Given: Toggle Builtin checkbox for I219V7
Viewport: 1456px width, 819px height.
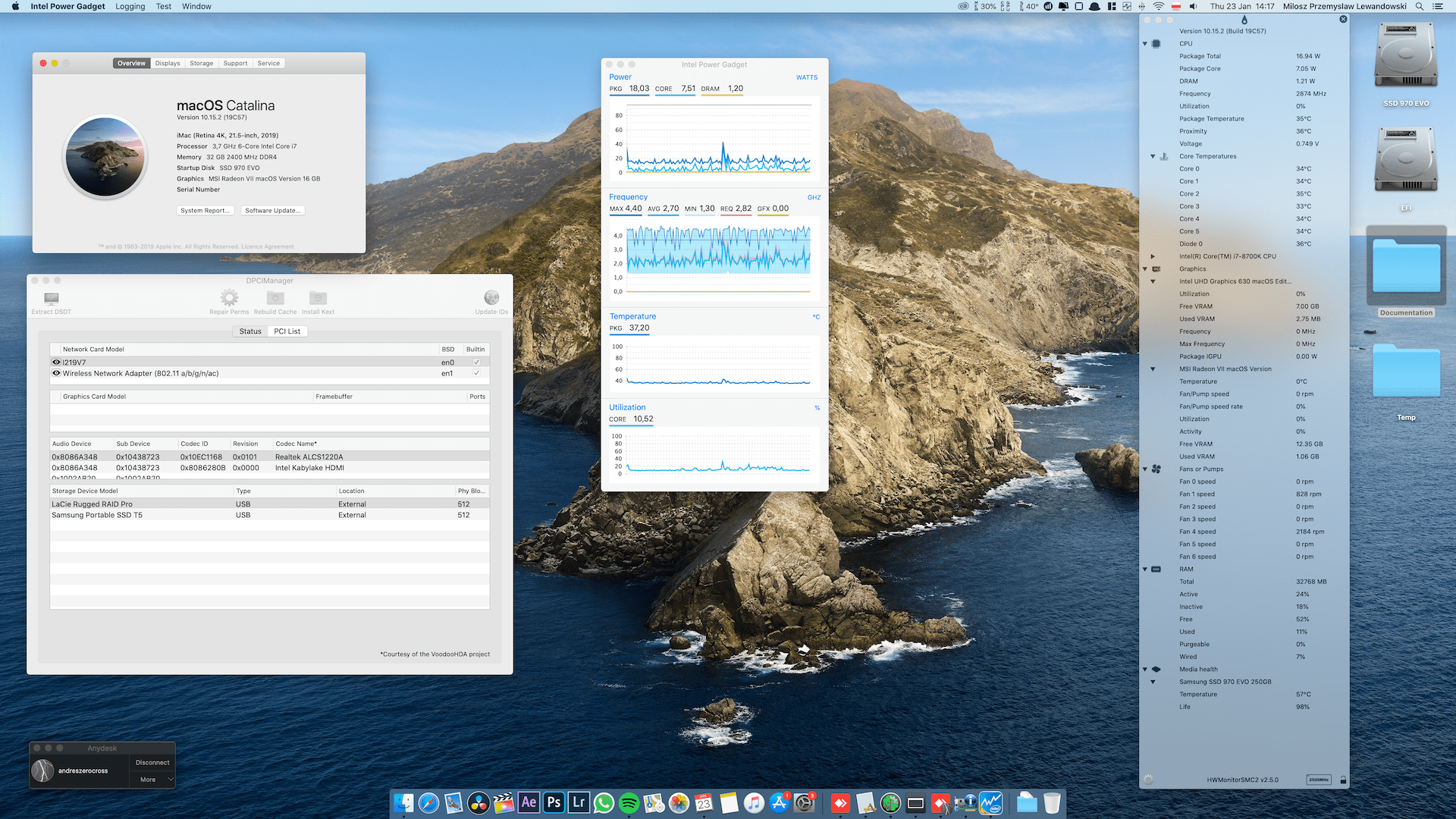Looking at the screenshot, I should tap(476, 362).
